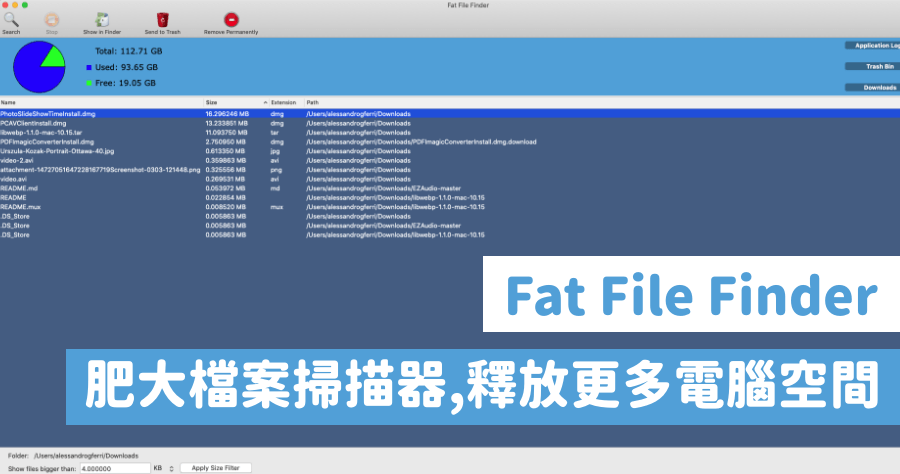
Task: Click the 'Show files bigger than' input field
Action: tap(115, 468)
